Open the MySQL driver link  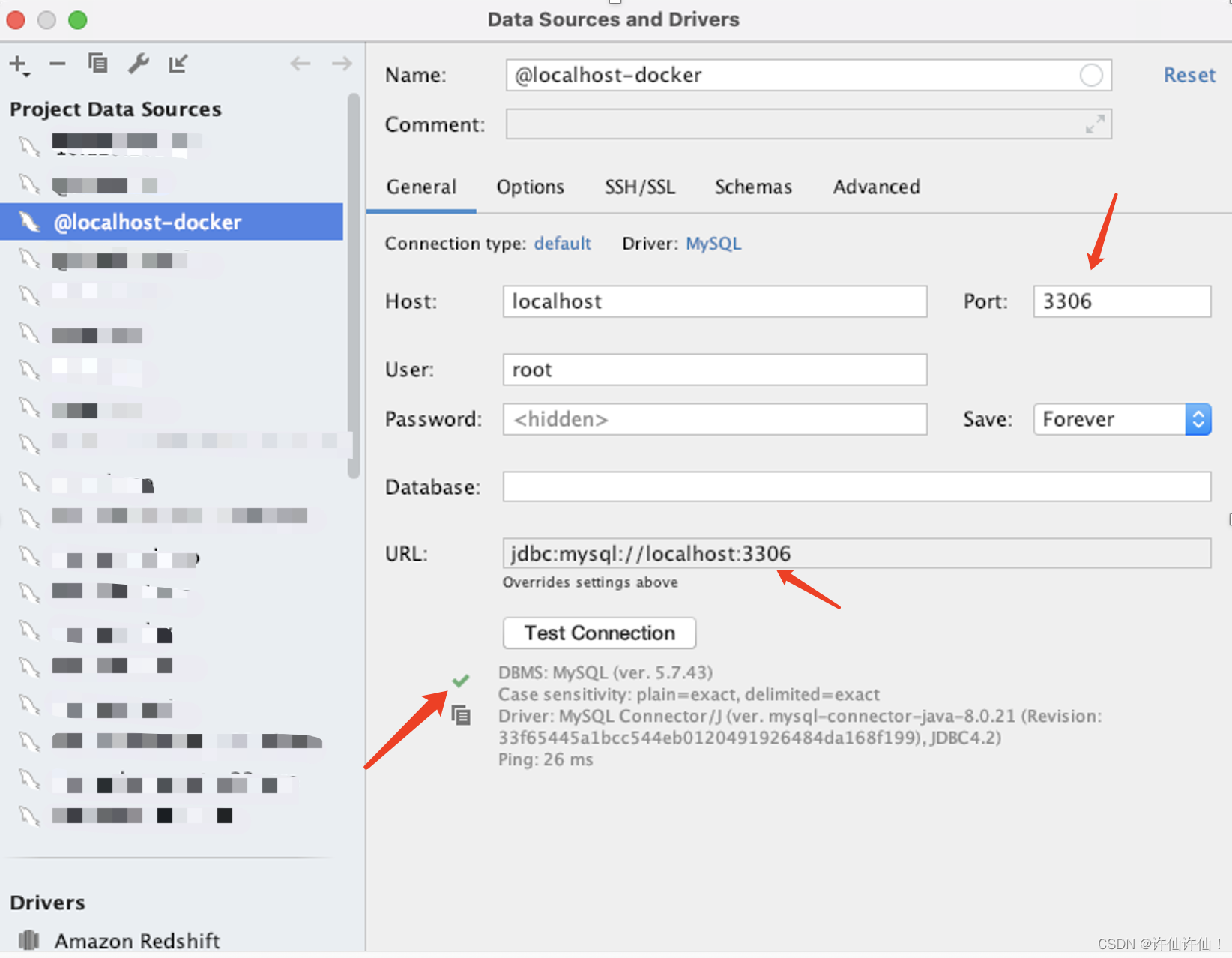click(713, 244)
